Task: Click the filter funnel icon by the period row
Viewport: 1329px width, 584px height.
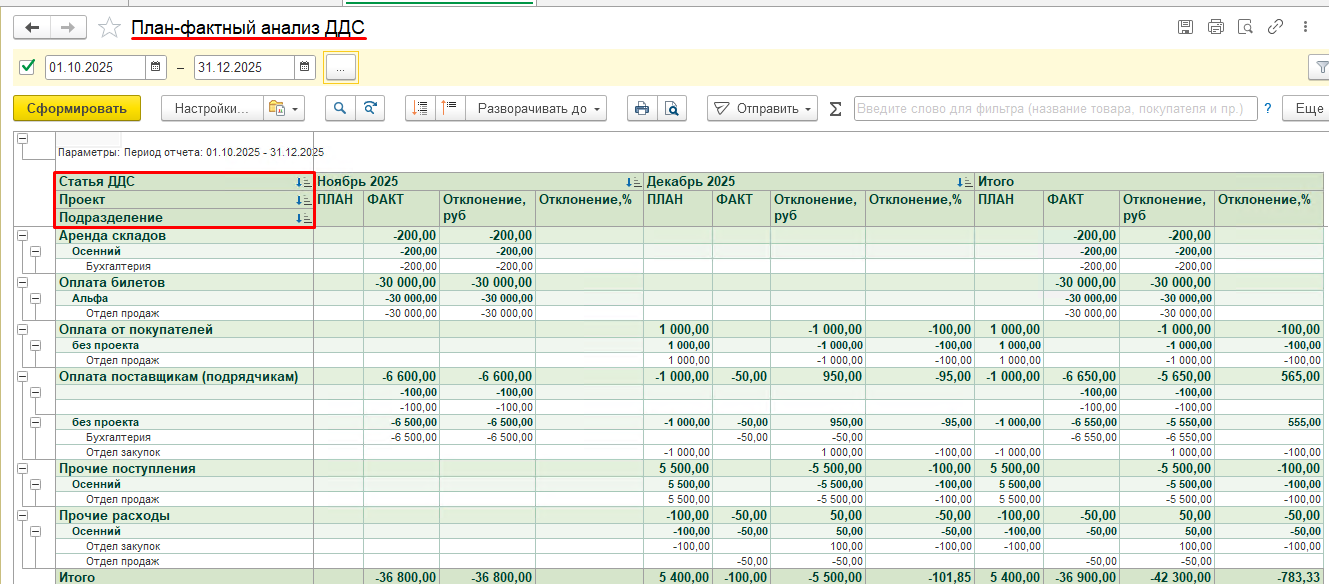Action: 1319,67
